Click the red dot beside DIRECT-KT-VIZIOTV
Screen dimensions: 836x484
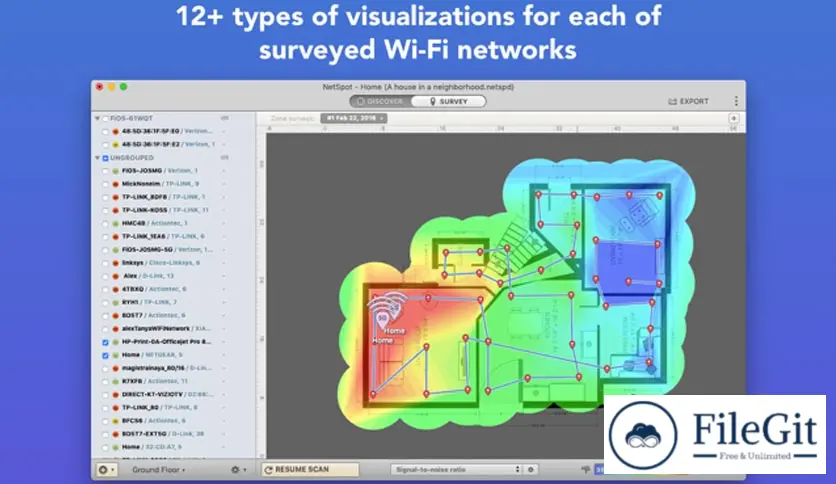pos(115,395)
